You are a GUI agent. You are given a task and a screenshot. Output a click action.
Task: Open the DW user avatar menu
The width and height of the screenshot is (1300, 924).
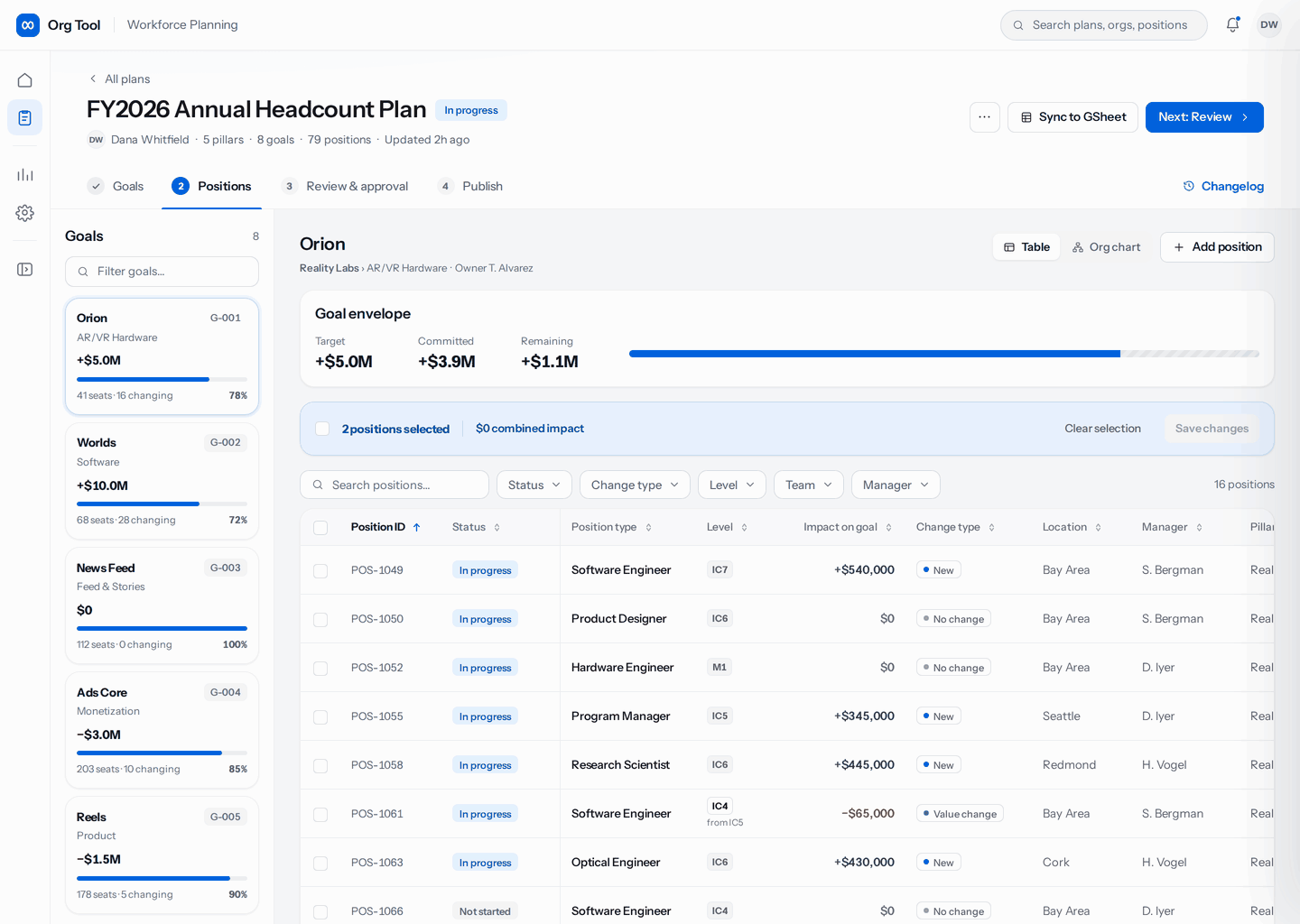[1269, 25]
